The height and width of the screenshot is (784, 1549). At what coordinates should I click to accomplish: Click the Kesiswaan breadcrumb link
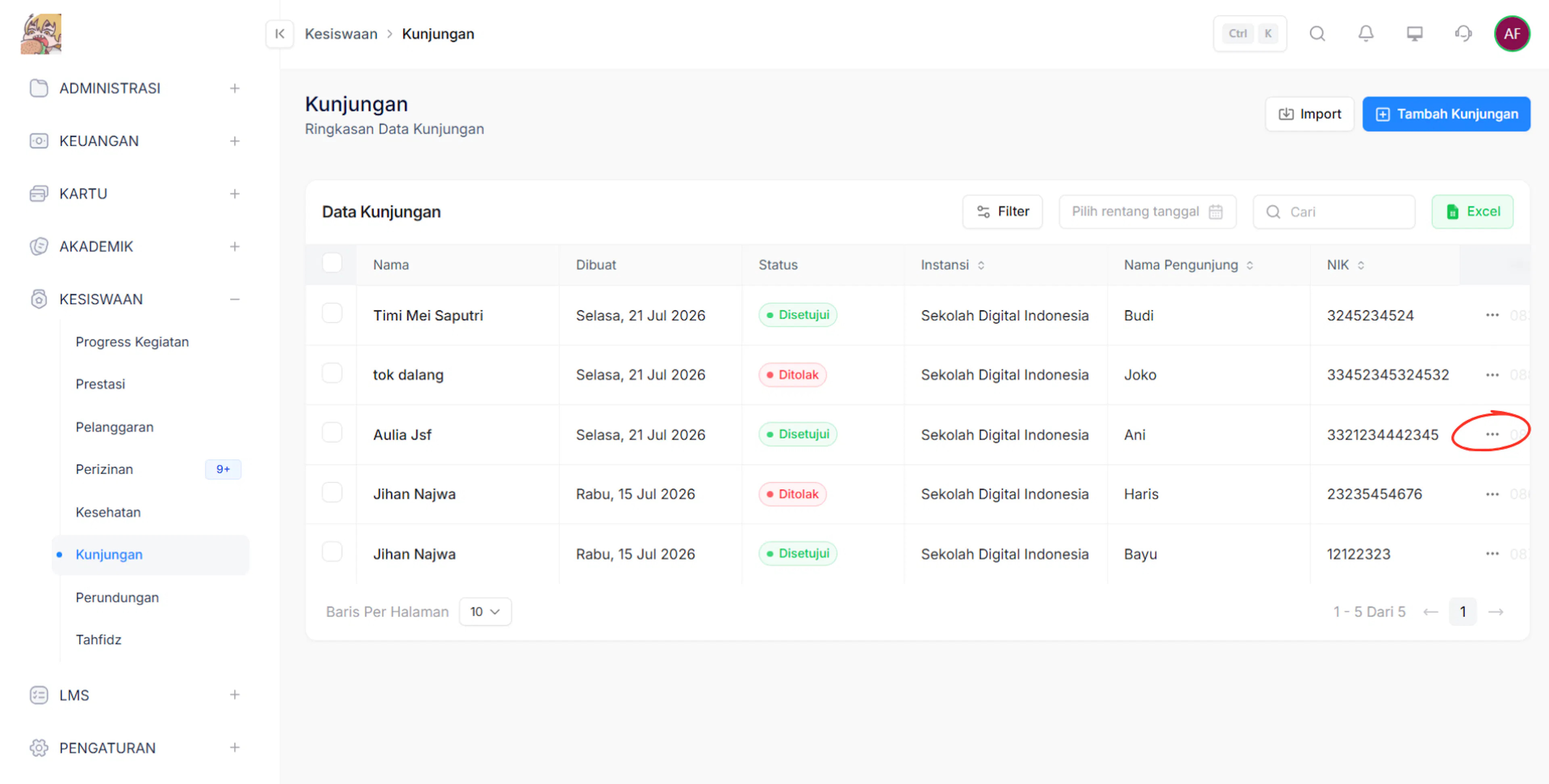pyautogui.click(x=341, y=33)
